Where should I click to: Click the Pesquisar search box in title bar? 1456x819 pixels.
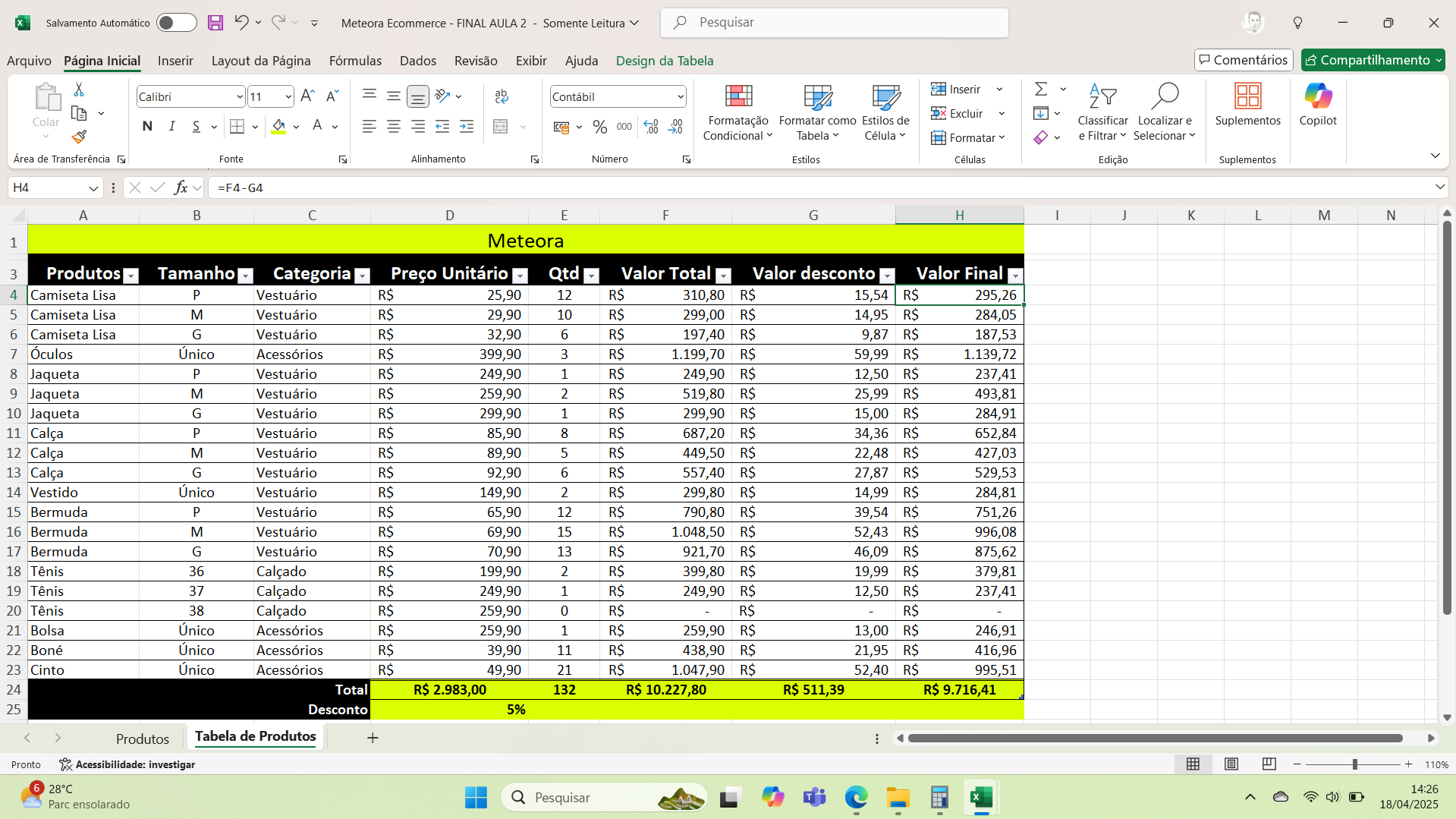click(x=834, y=23)
